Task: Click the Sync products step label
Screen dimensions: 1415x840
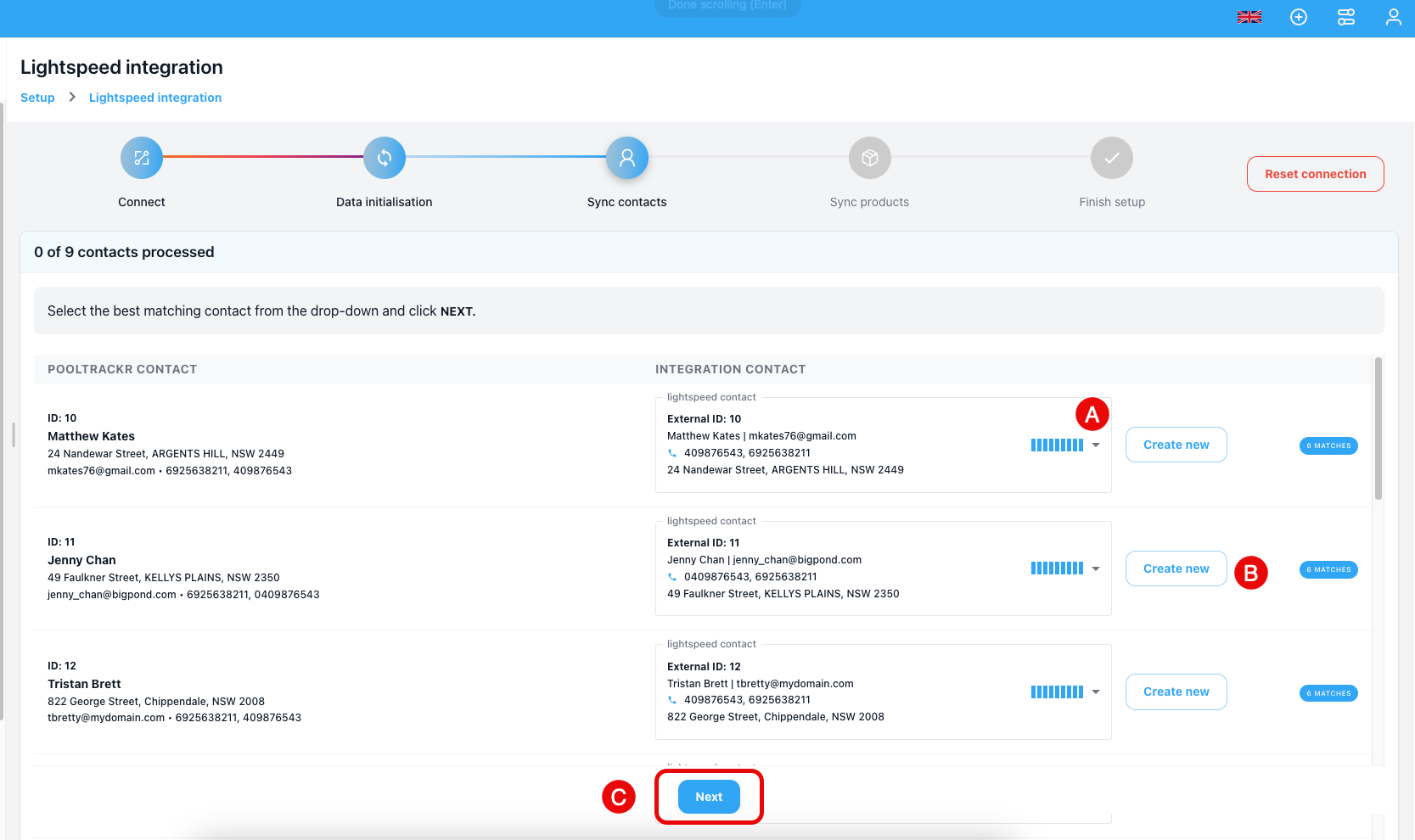Action: coord(869,202)
